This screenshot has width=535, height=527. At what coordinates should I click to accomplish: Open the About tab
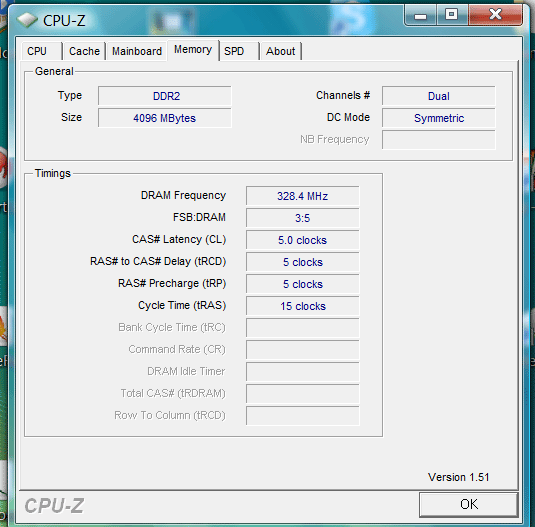[280, 51]
